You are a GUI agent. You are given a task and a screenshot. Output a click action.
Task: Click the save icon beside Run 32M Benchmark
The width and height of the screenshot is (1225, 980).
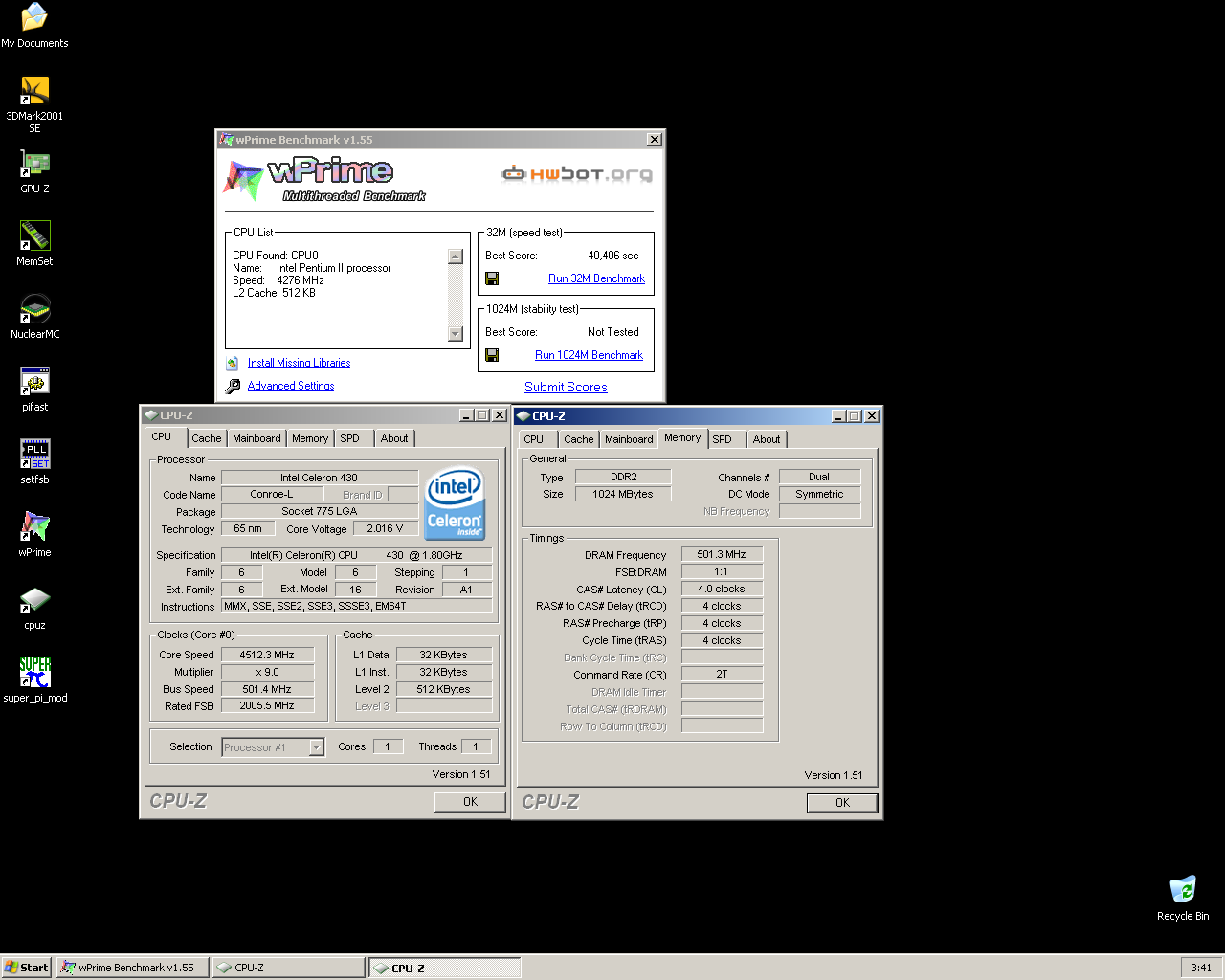(492, 278)
